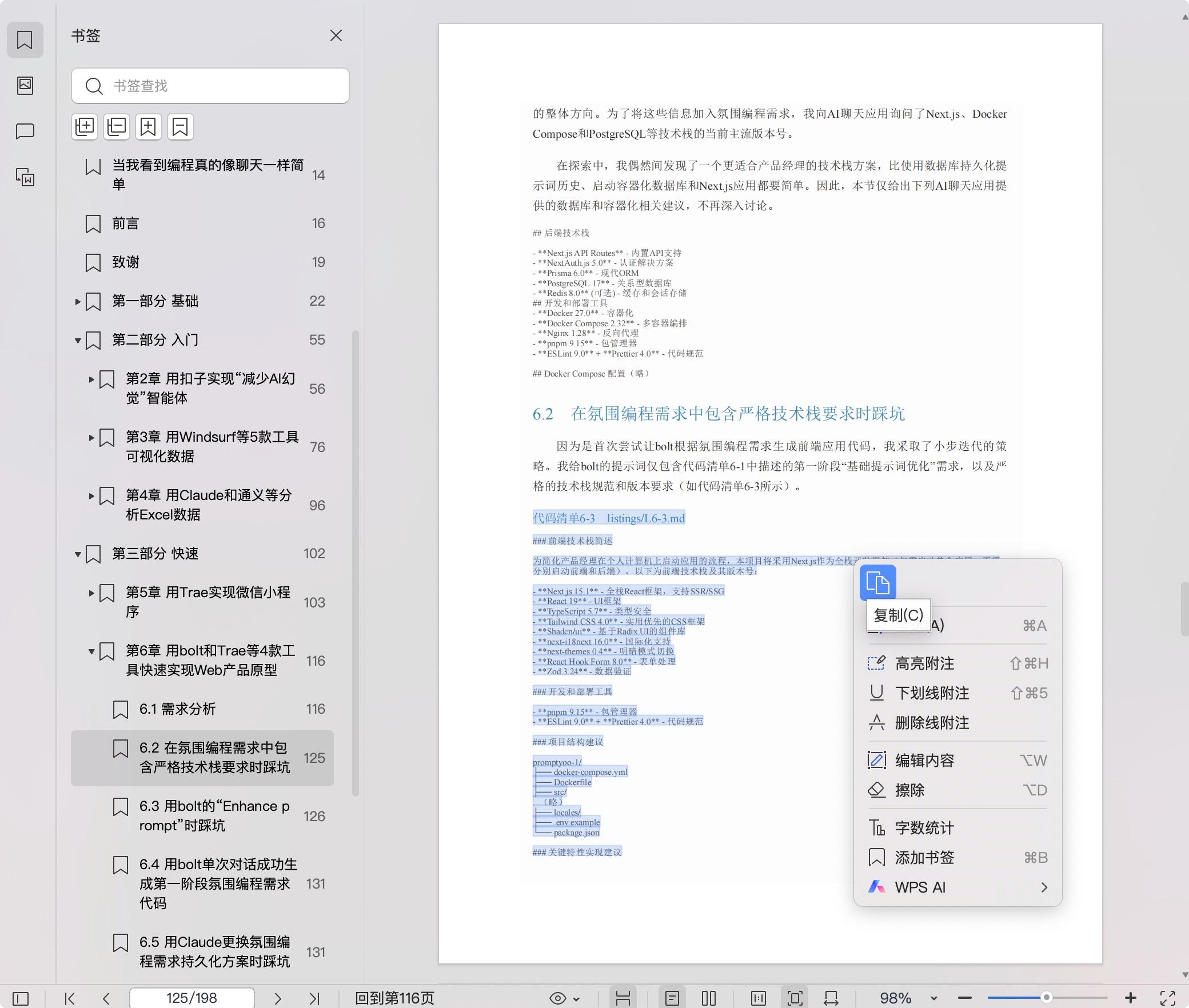Go to the last page
This screenshot has height=1008, width=1189.
point(314,998)
